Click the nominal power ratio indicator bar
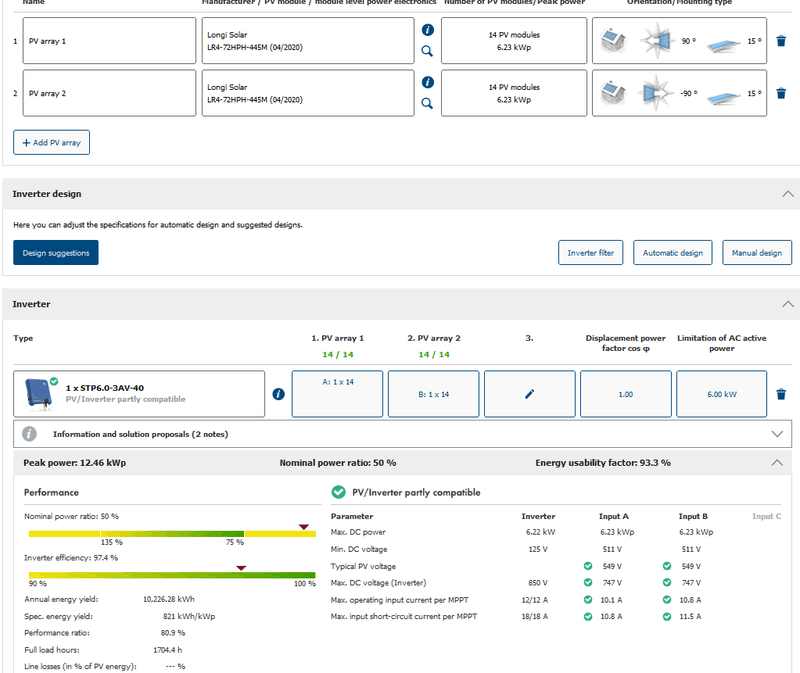 click(170, 533)
